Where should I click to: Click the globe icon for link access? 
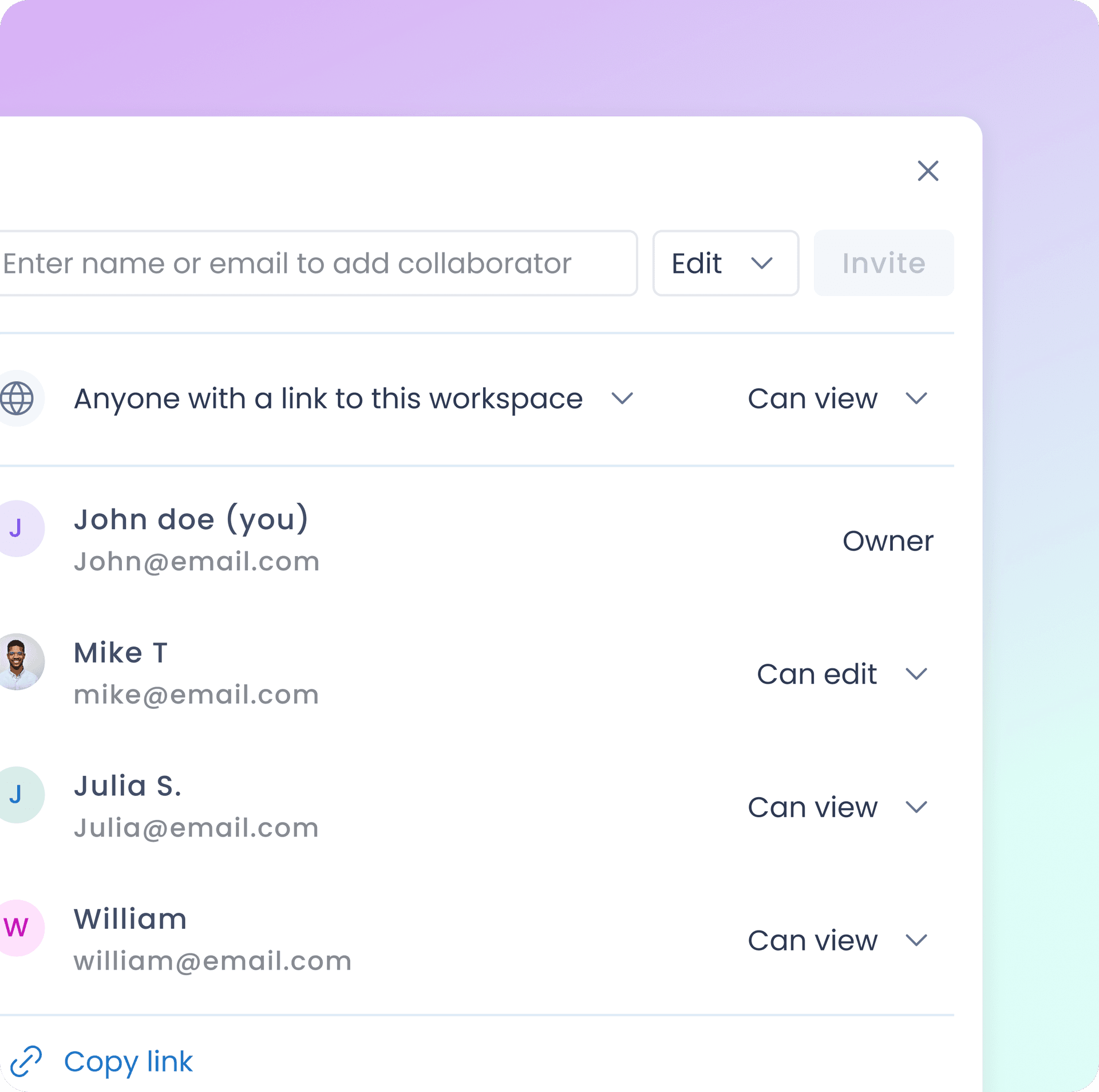click(x=17, y=398)
